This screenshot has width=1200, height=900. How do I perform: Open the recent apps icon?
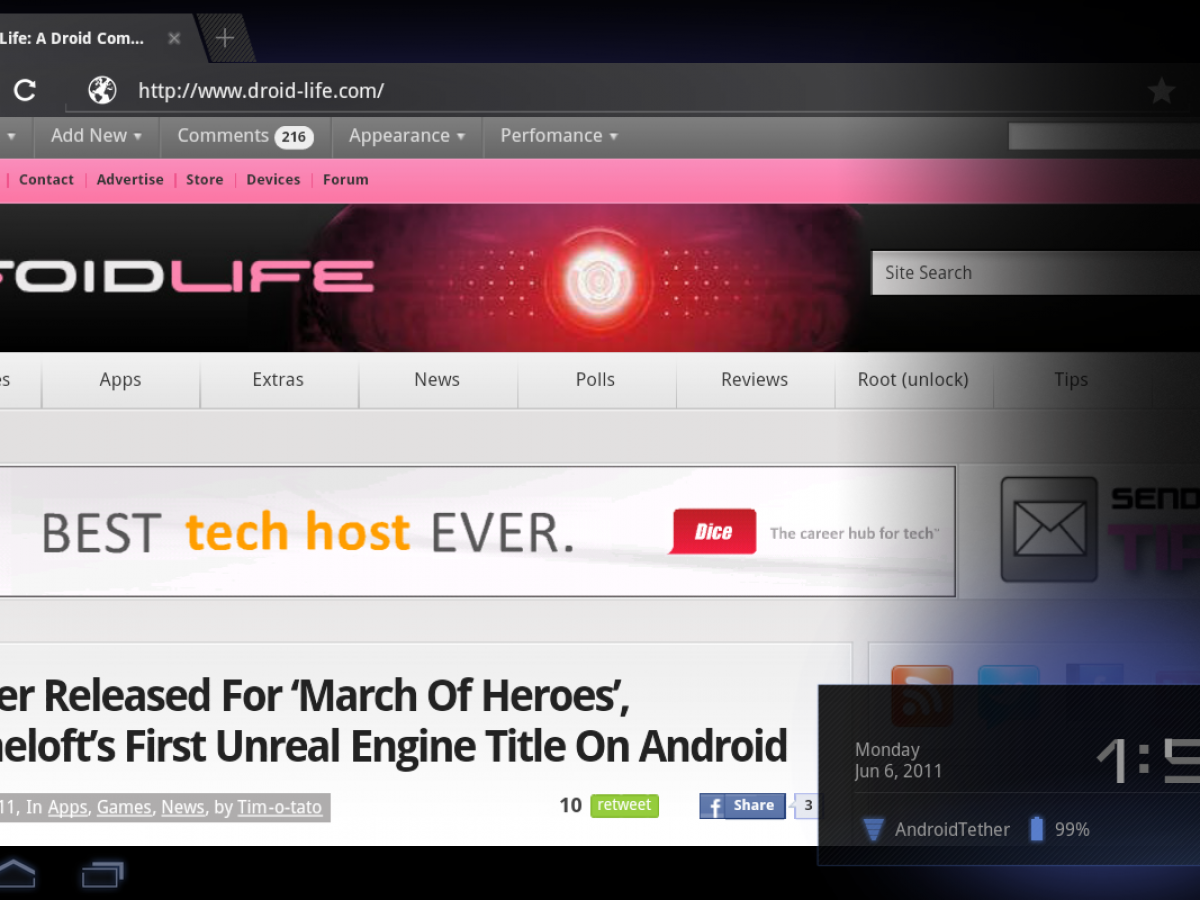tap(102, 875)
